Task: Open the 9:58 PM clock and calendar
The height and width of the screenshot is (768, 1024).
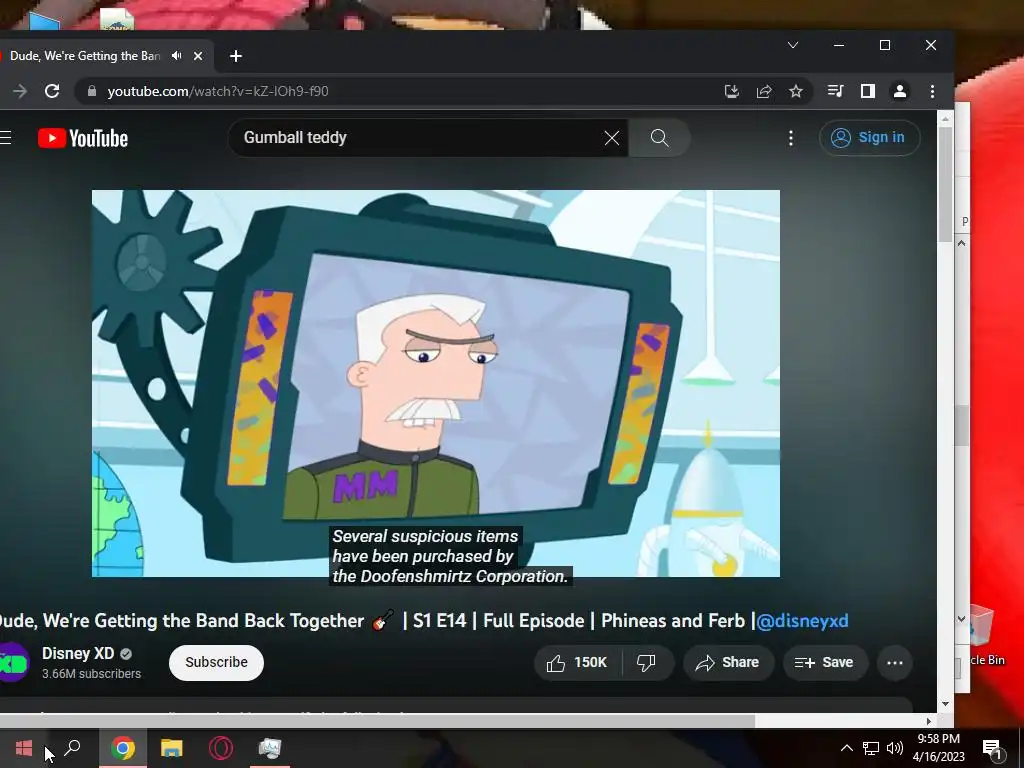Action: coord(938,748)
